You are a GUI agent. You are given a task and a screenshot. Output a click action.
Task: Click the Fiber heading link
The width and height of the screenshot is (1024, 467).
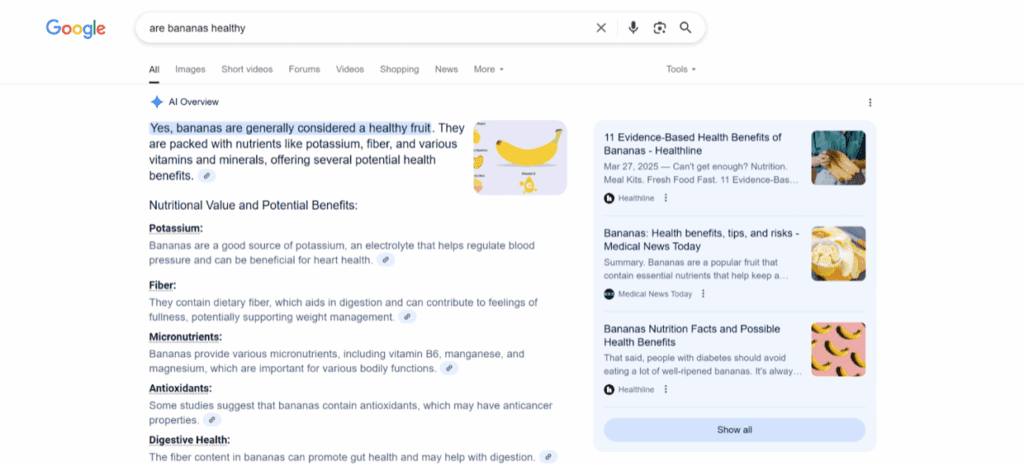(163, 285)
